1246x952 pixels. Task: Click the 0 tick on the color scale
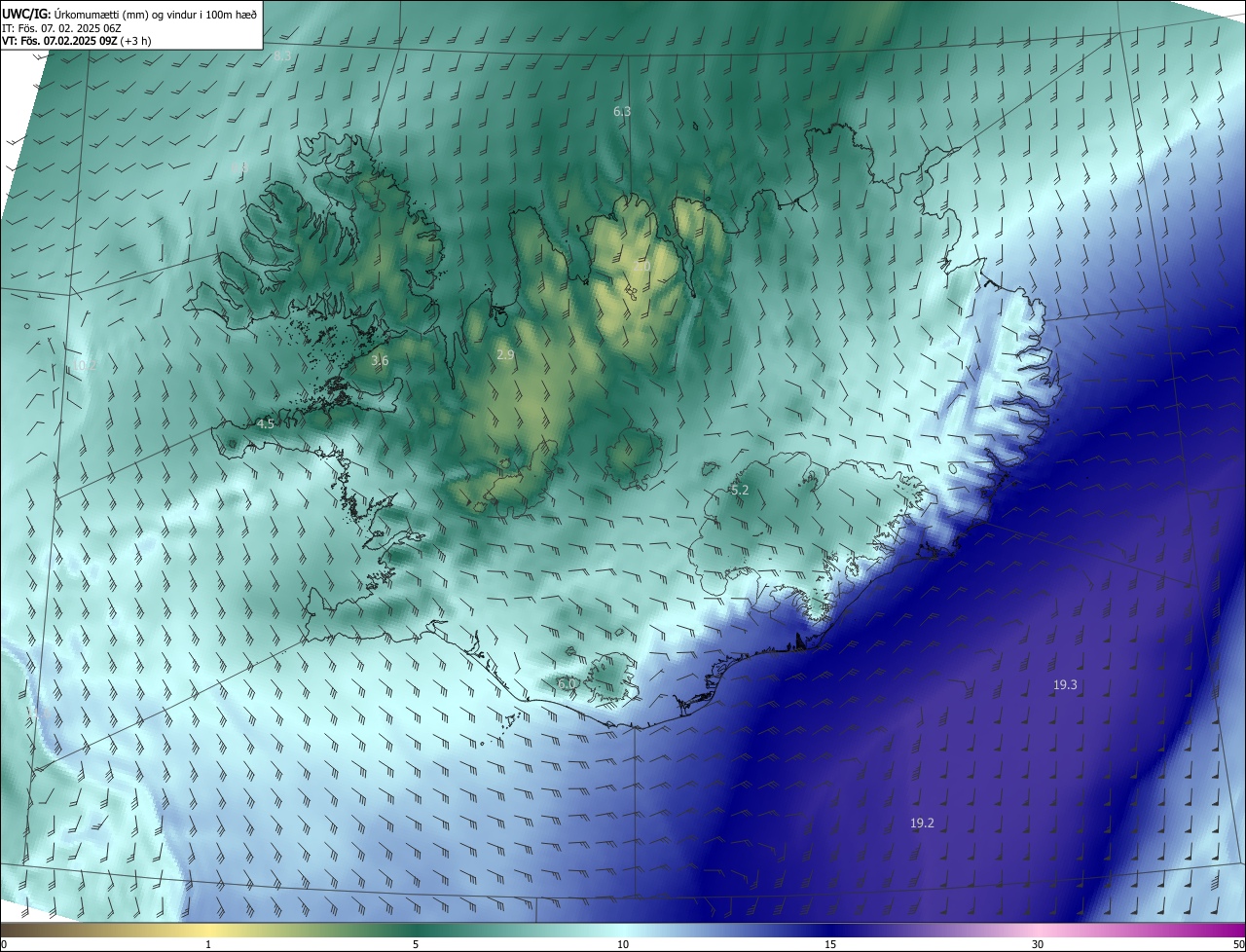coord(4,944)
